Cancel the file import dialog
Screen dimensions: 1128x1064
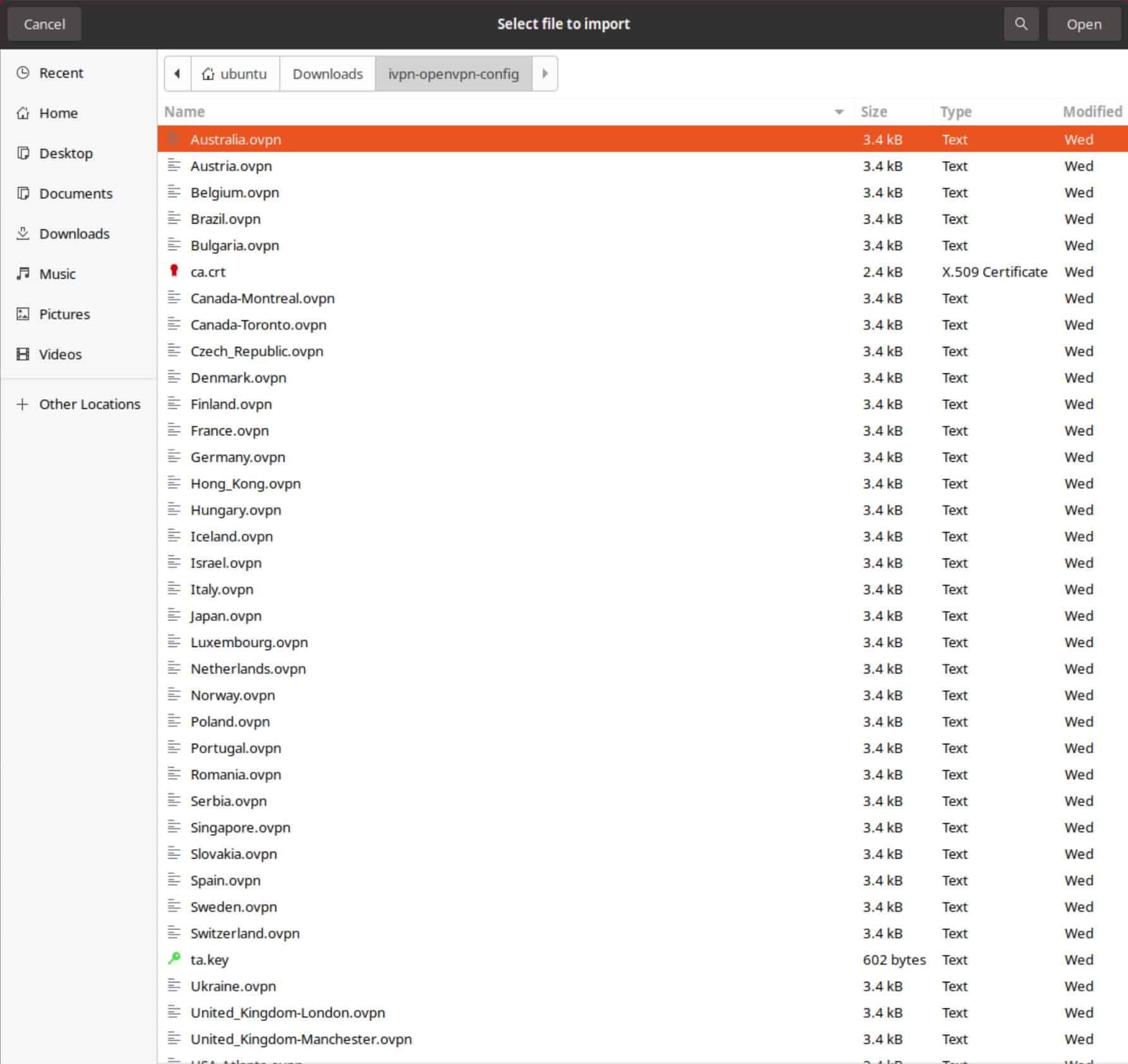coord(44,24)
